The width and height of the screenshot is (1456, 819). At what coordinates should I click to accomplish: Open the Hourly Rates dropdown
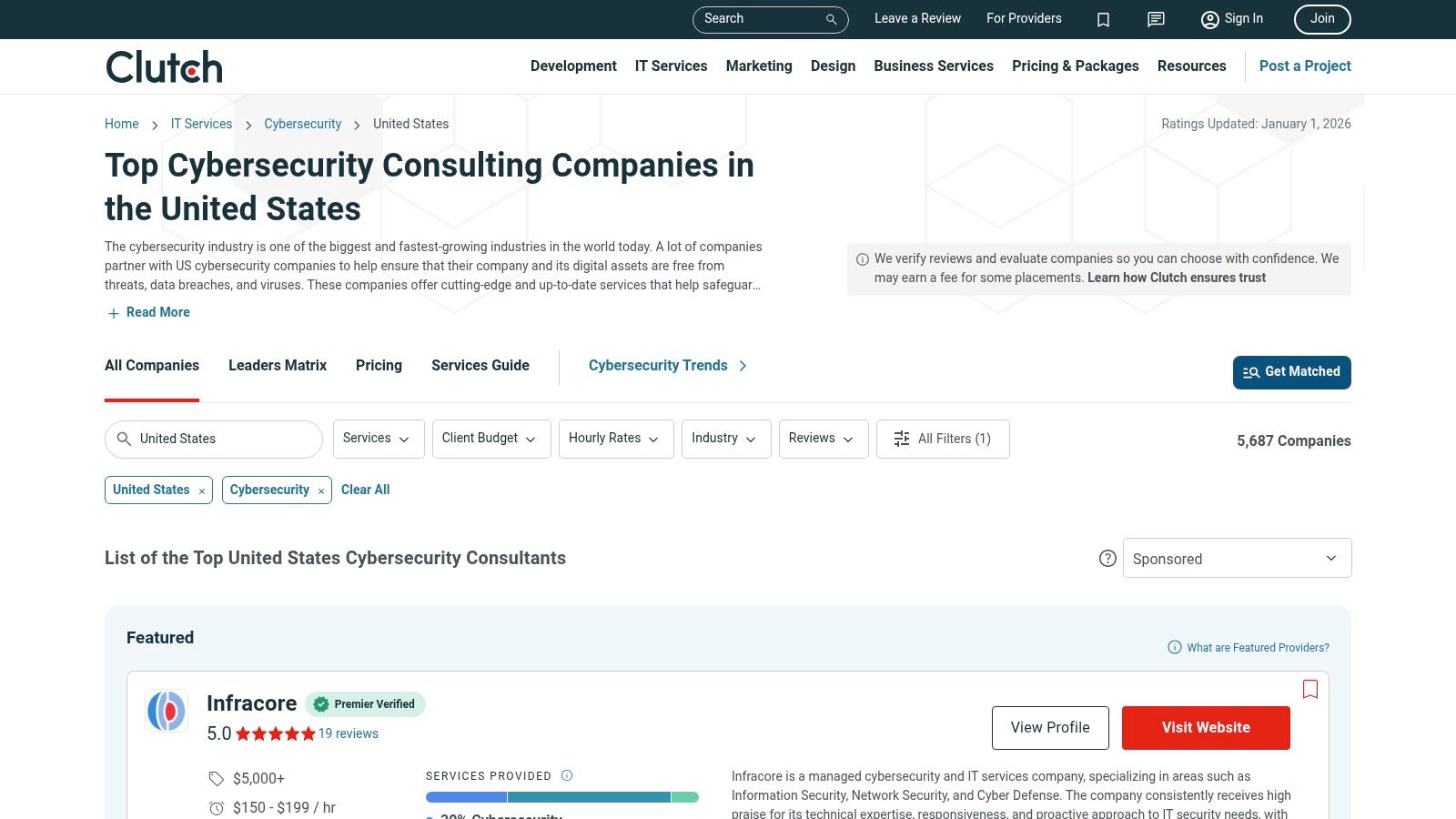tap(615, 439)
